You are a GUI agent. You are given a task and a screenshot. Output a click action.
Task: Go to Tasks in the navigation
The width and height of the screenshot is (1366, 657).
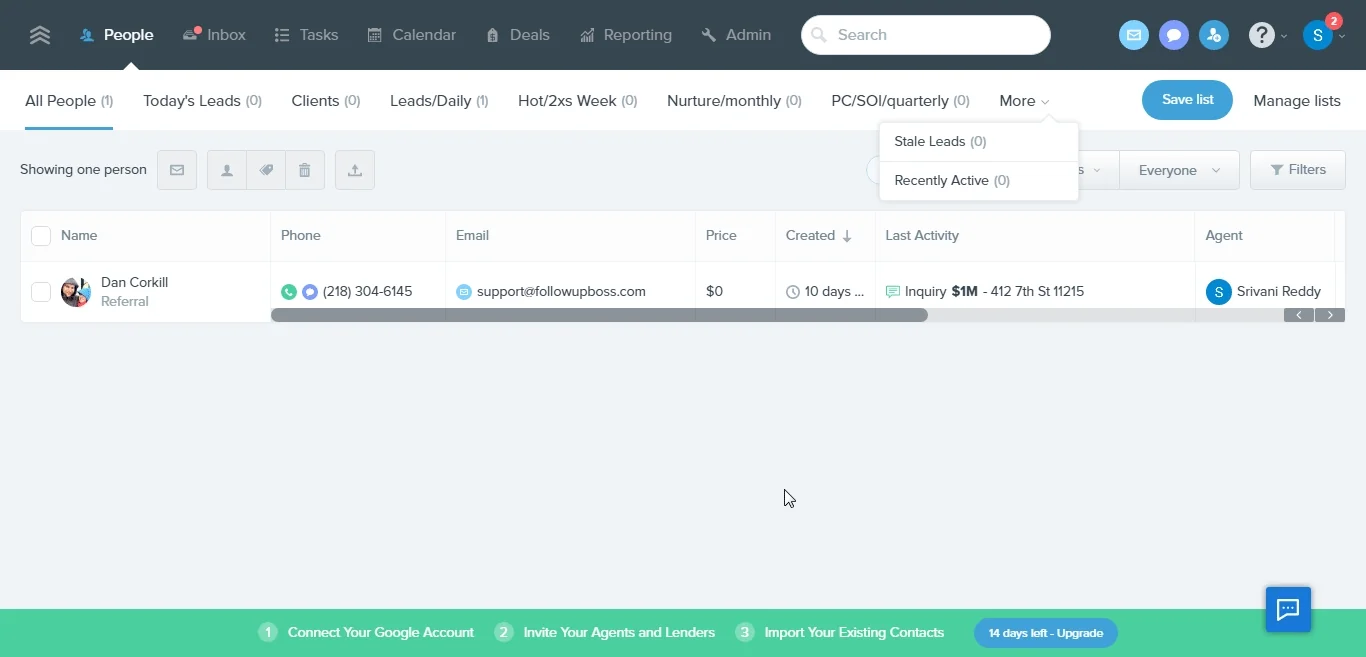pyautogui.click(x=306, y=35)
